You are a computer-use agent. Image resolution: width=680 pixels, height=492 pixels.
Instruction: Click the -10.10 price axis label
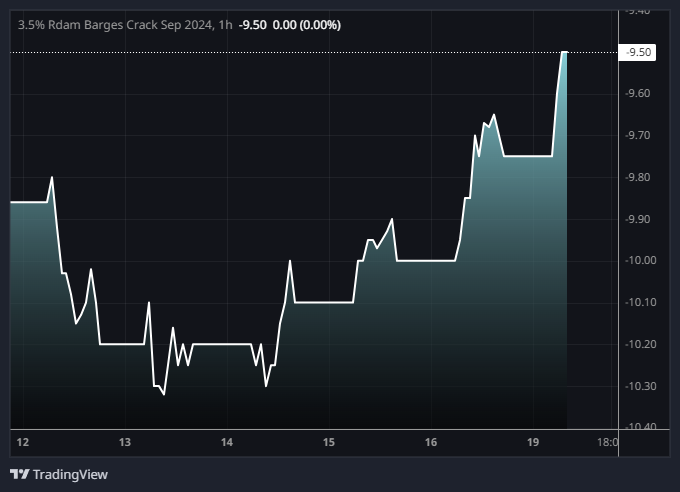point(639,302)
